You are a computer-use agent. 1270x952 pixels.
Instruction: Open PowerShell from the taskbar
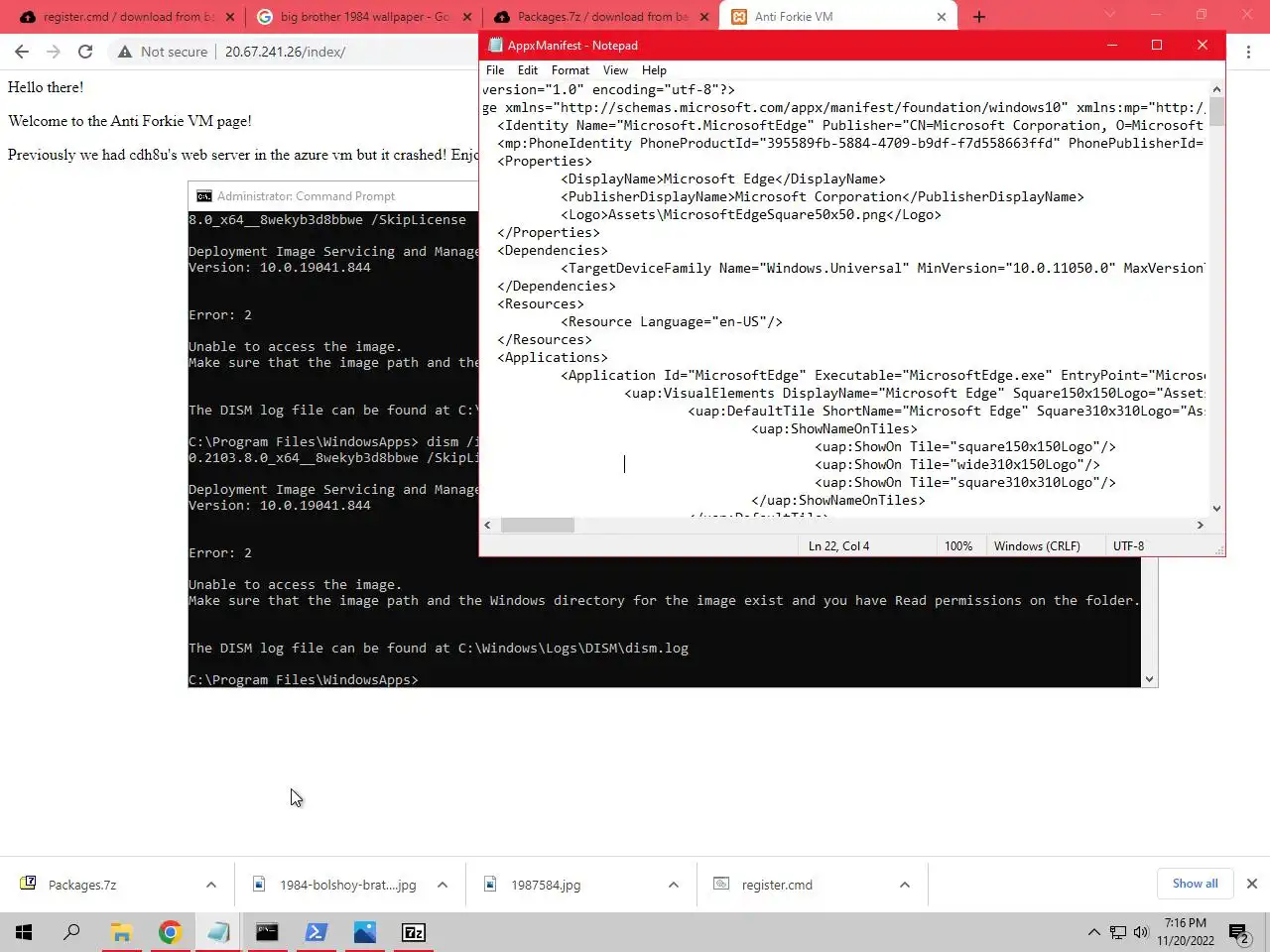pyautogui.click(x=316, y=932)
